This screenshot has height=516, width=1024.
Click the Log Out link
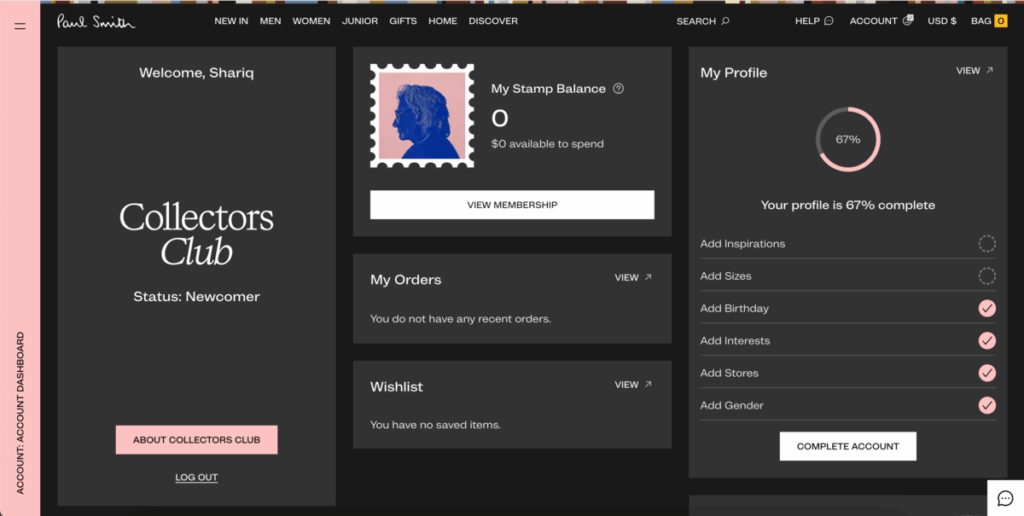196,478
